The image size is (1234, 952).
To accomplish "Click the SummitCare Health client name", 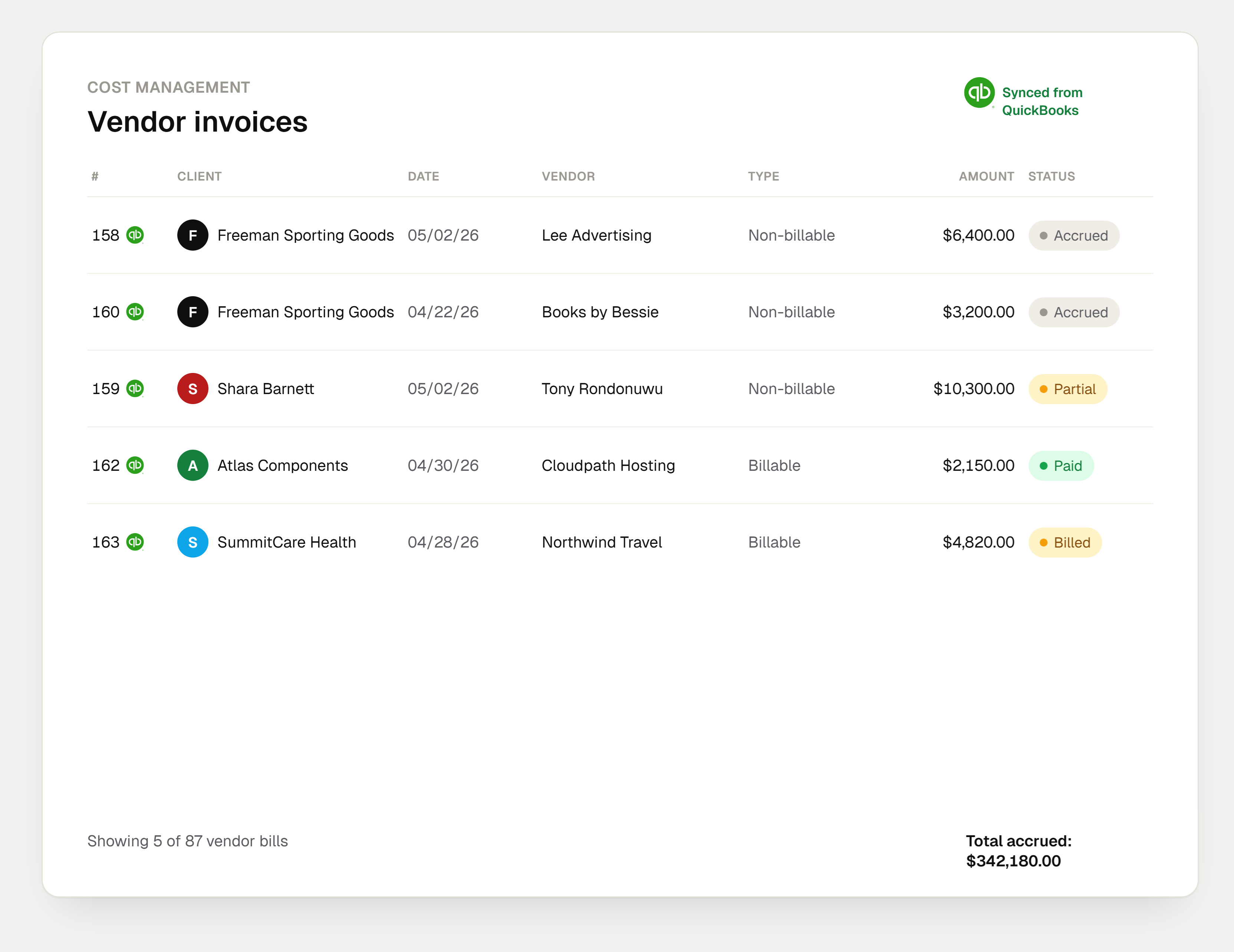I will pyautogui.click(x=287, y=542).
